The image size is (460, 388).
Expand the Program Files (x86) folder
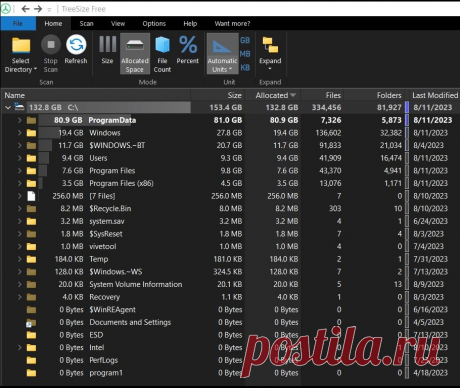click(19, 183)
